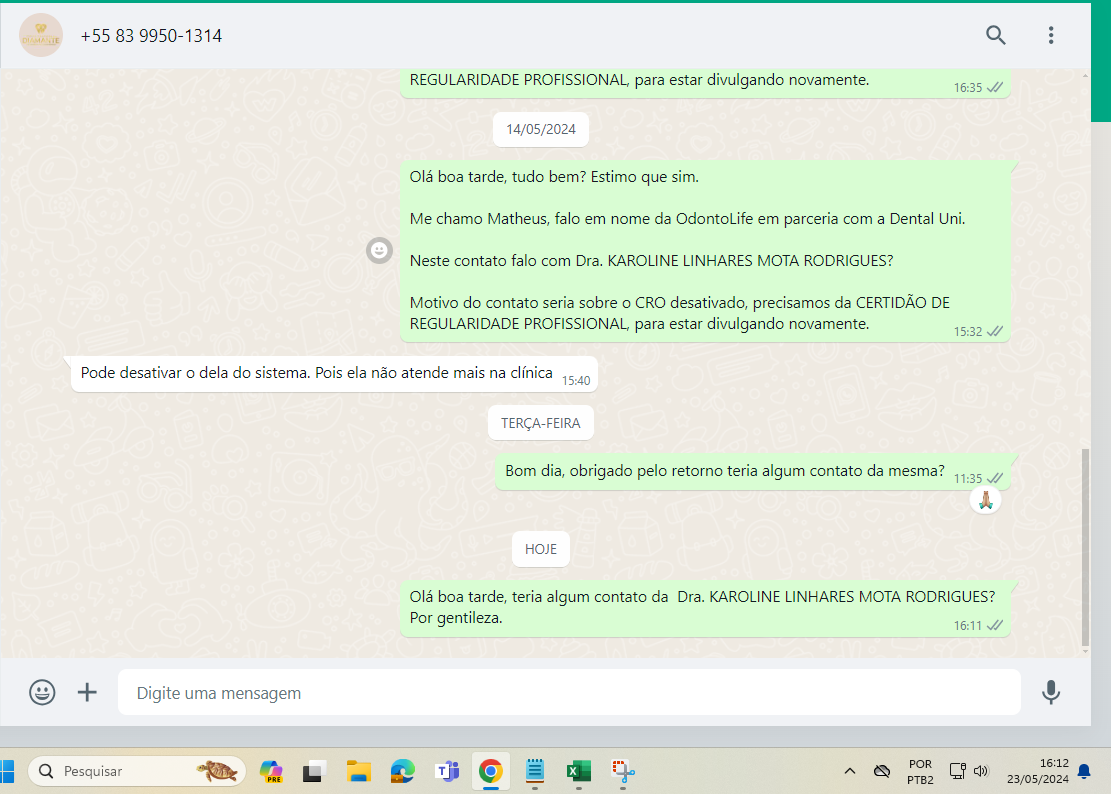
Task: Open the emoji picker in message bar
Action: (42, 692)
